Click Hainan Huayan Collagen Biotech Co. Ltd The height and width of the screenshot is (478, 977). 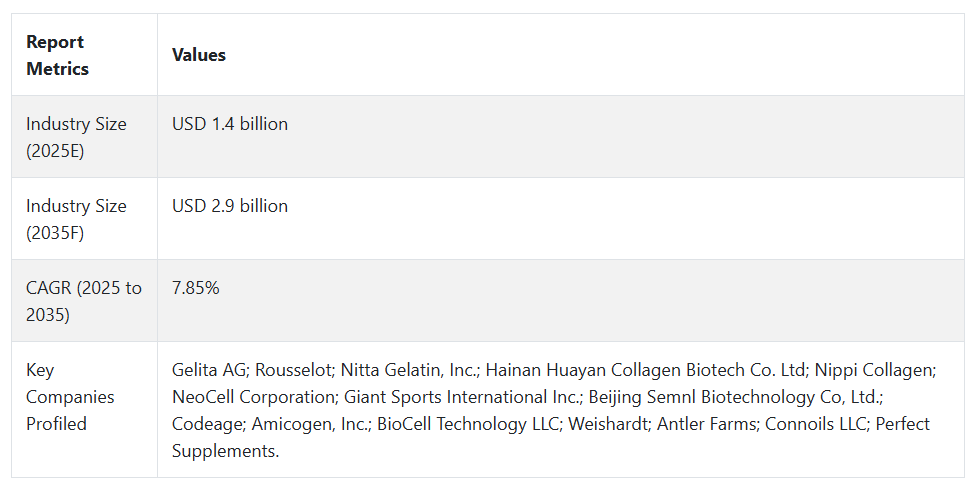pos(645,370)
